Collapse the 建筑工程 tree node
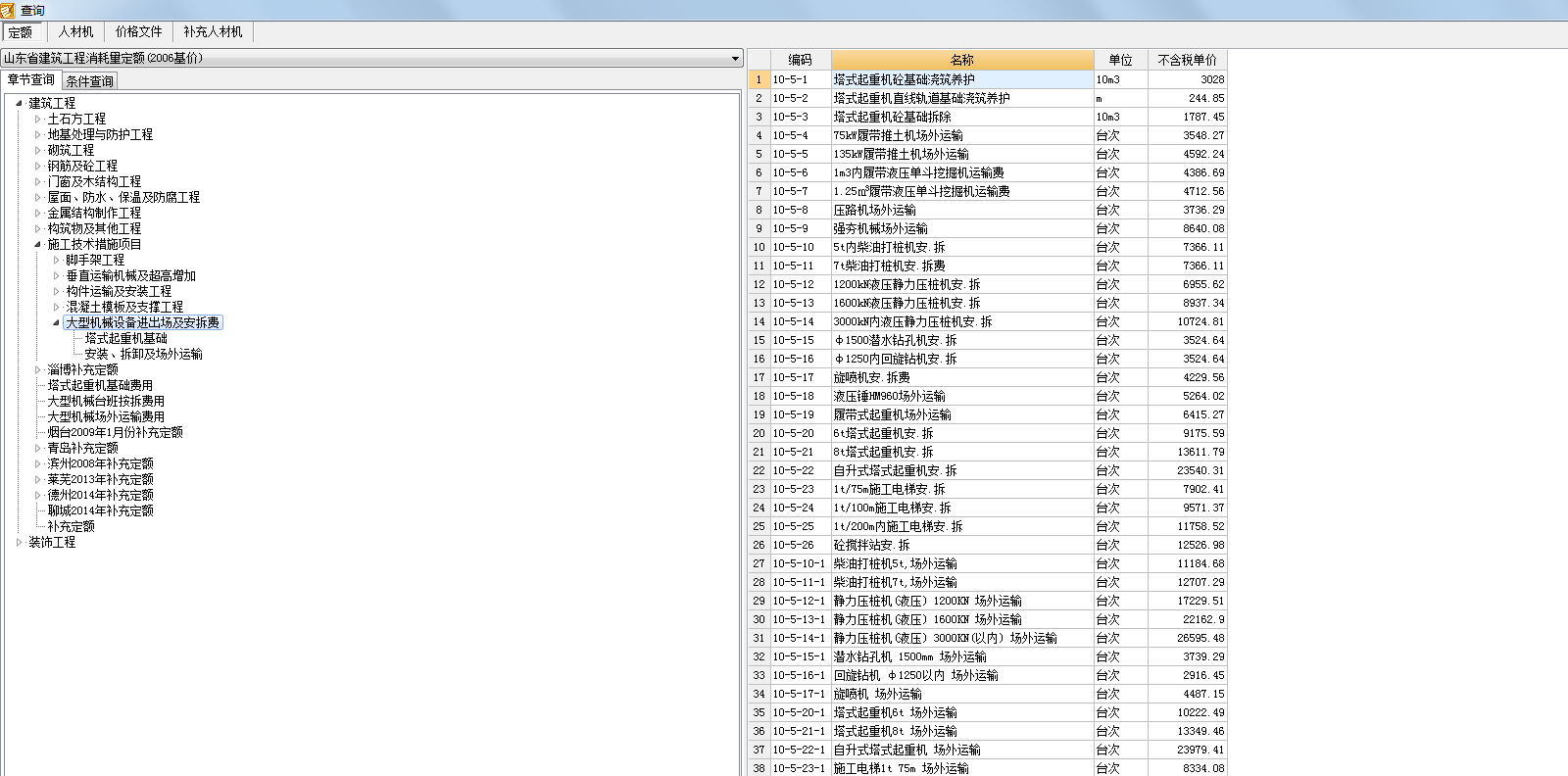1568x776 pixels. (20, 103)
